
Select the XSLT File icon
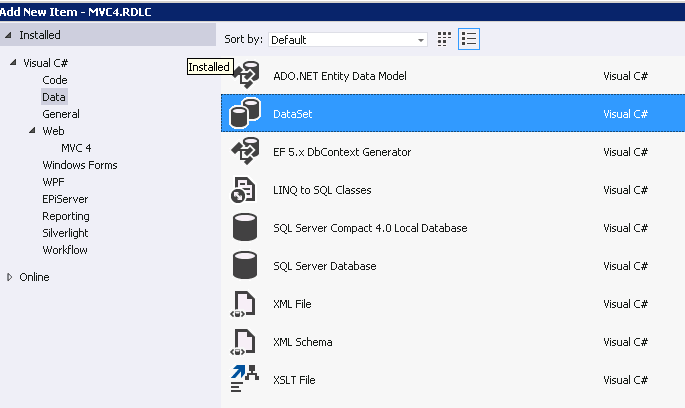(245, 379)
